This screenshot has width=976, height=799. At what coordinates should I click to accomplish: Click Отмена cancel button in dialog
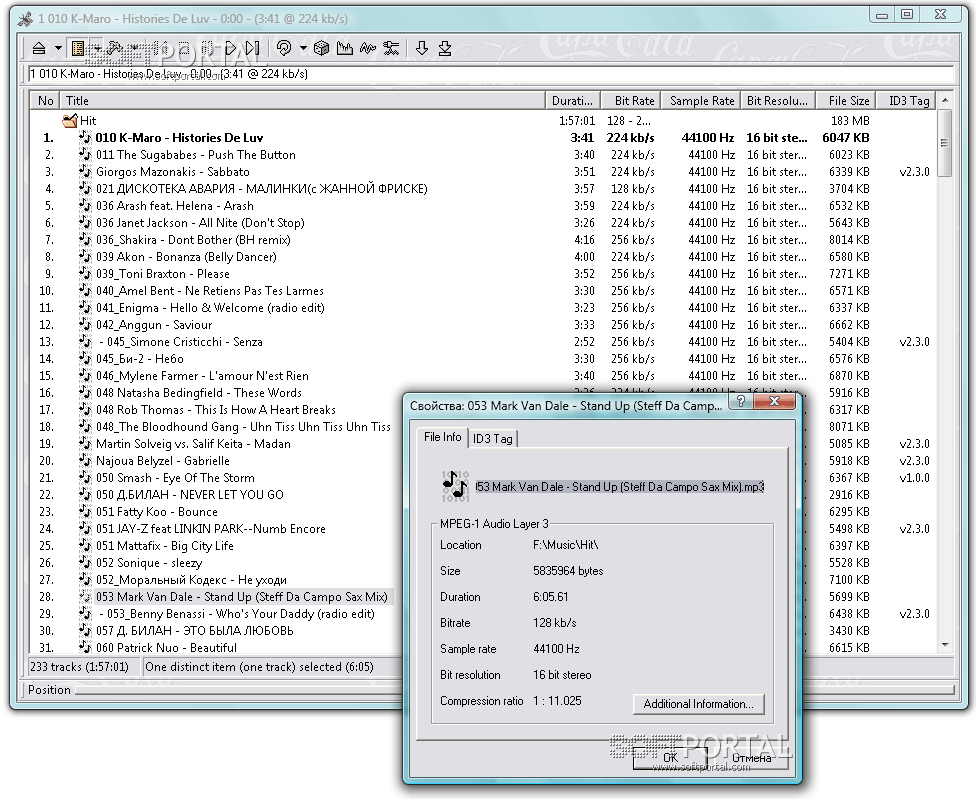[751, 758]
